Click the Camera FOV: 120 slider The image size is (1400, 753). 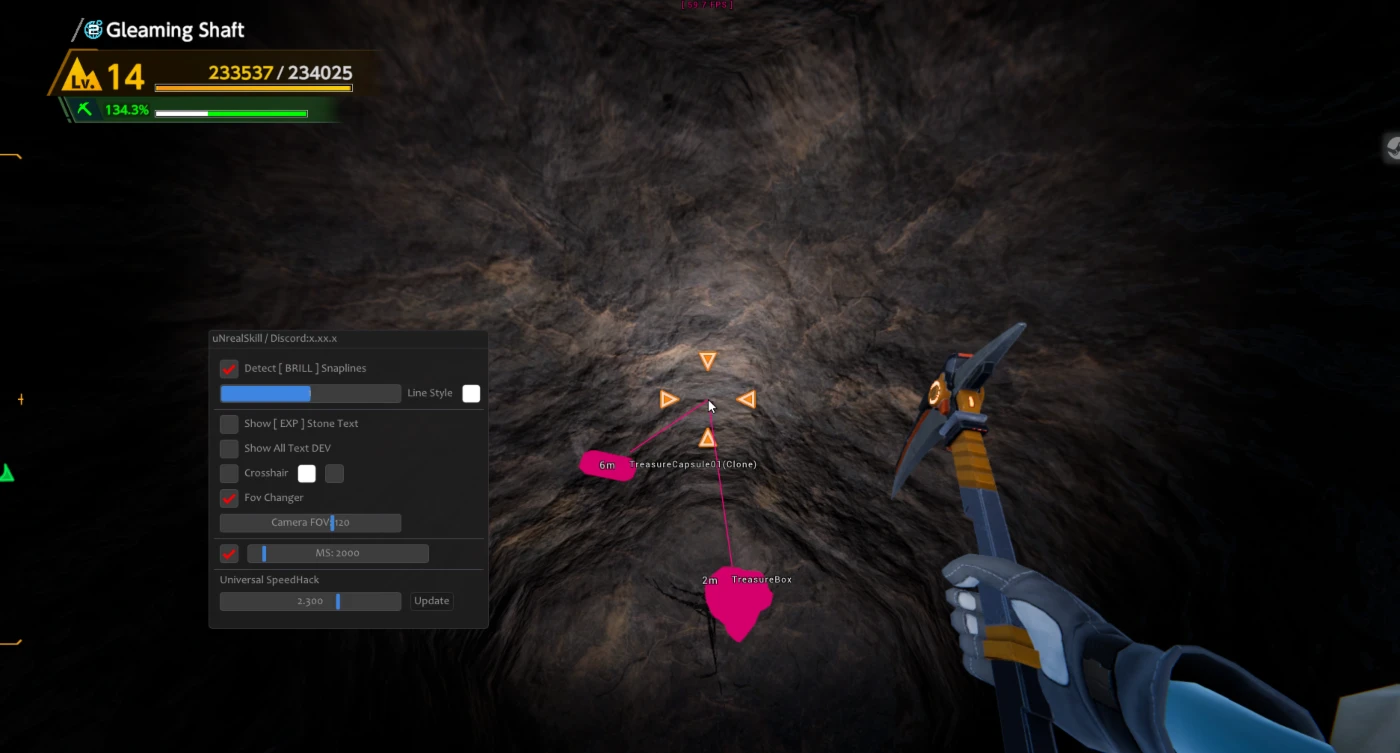[310, 522]
